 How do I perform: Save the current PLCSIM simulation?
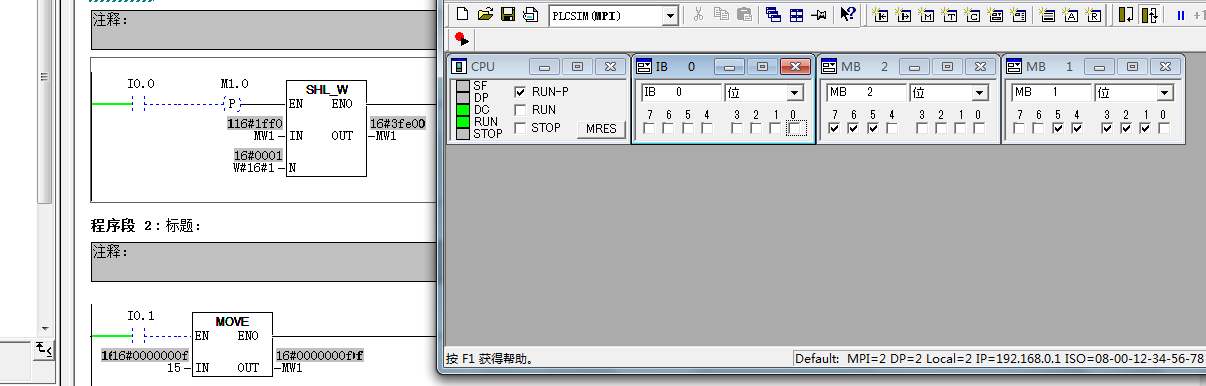[508, 15]
